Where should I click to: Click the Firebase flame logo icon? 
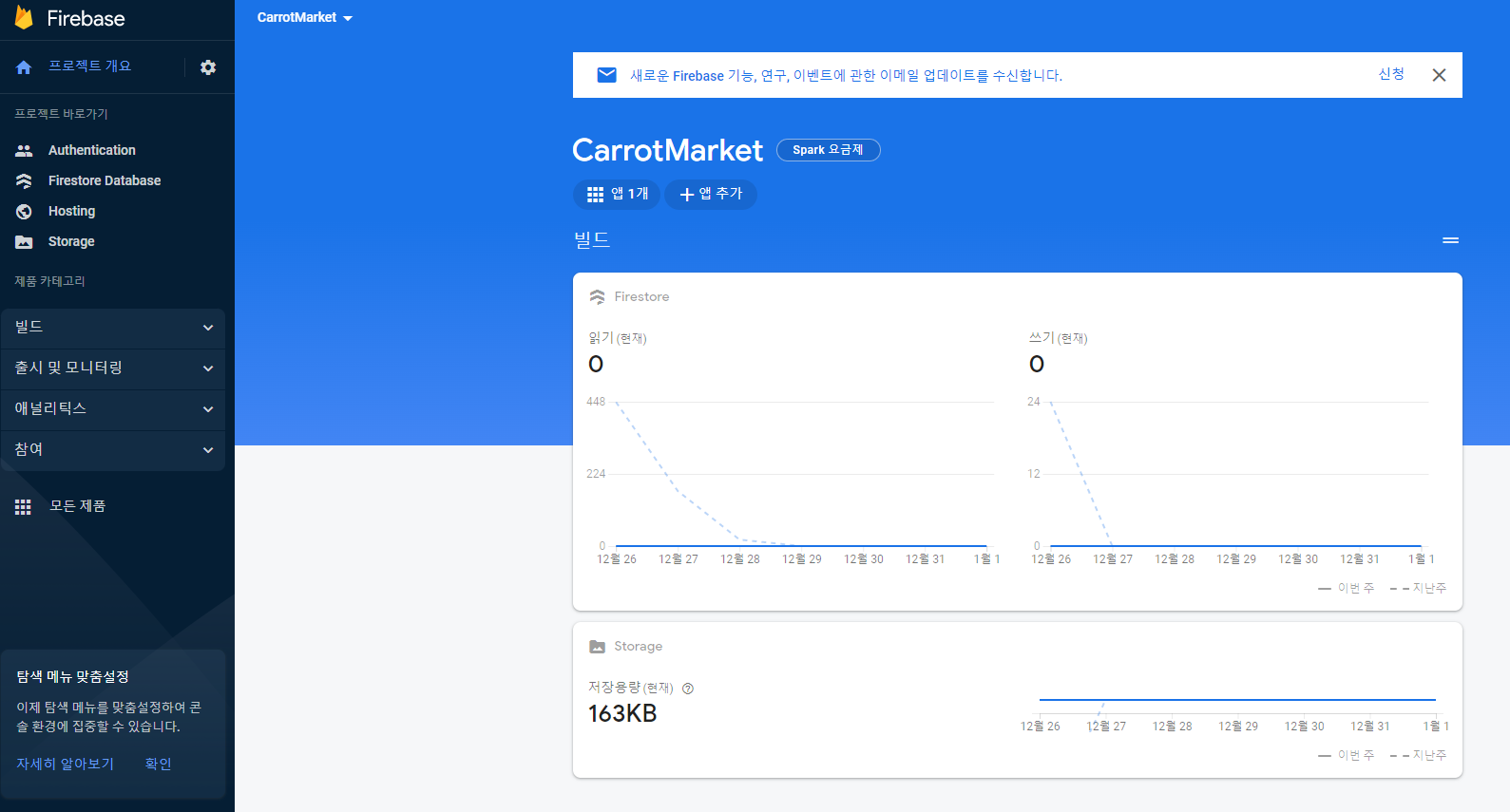(x=24, y=18)
